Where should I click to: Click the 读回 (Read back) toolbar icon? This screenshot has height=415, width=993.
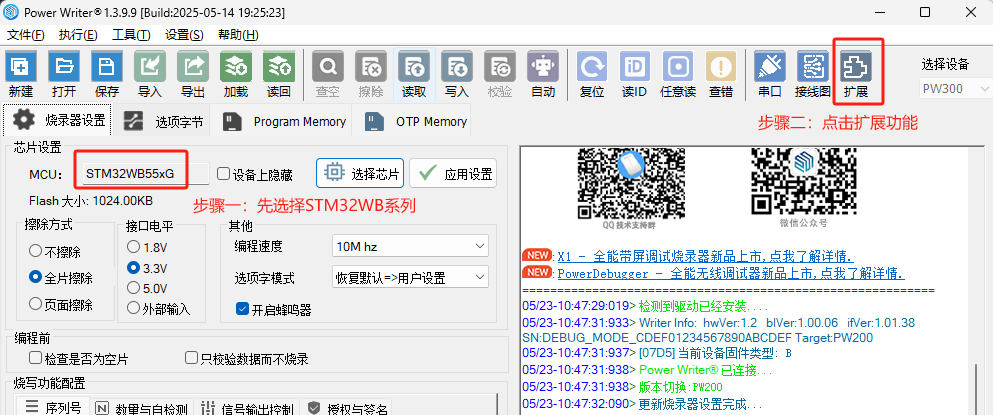279,67
